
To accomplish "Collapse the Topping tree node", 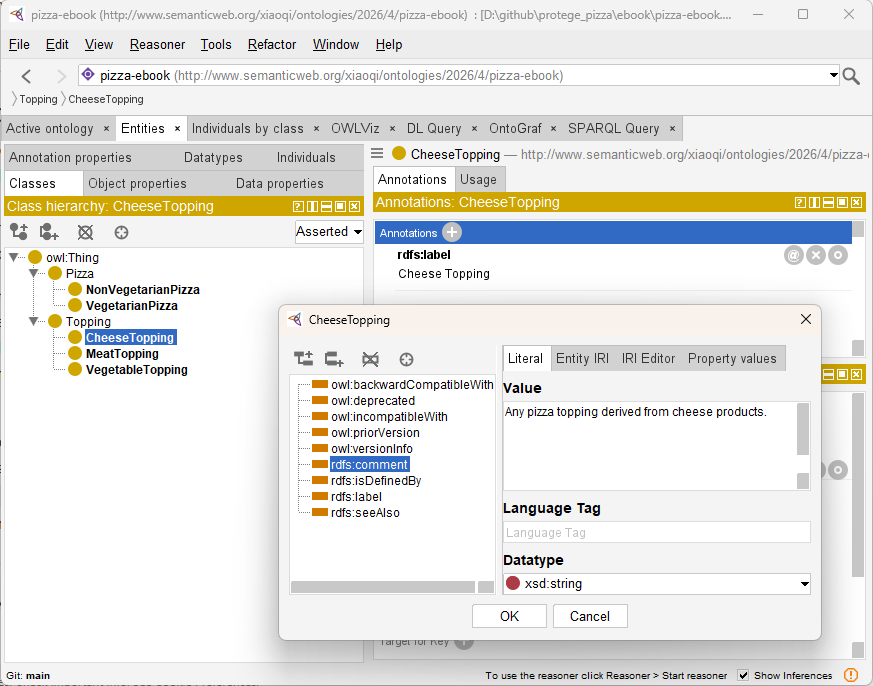I will (33, 321).
